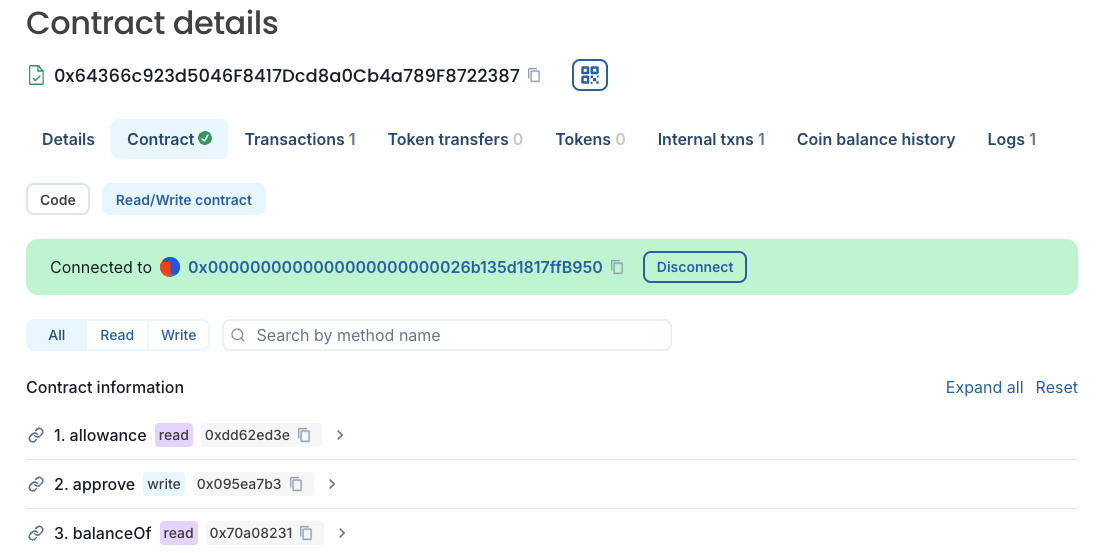
Task: Copy the connected wallet address
Action: pyautogui.click(x=618, y=267)
